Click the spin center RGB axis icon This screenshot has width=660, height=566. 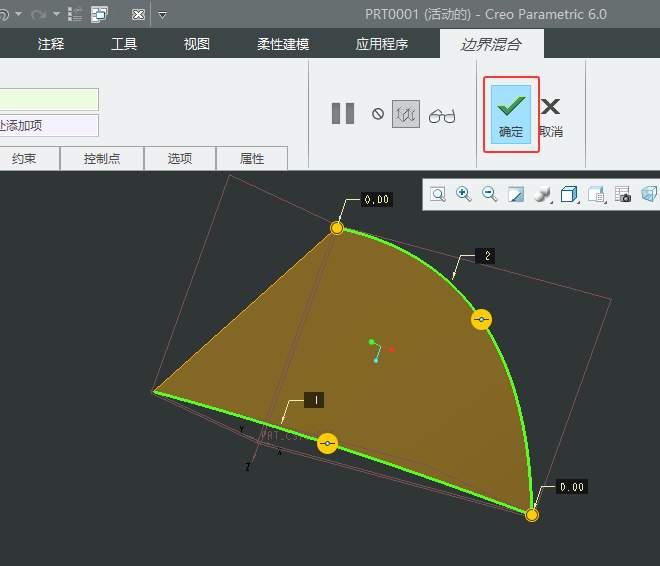(x=381, y=351)
